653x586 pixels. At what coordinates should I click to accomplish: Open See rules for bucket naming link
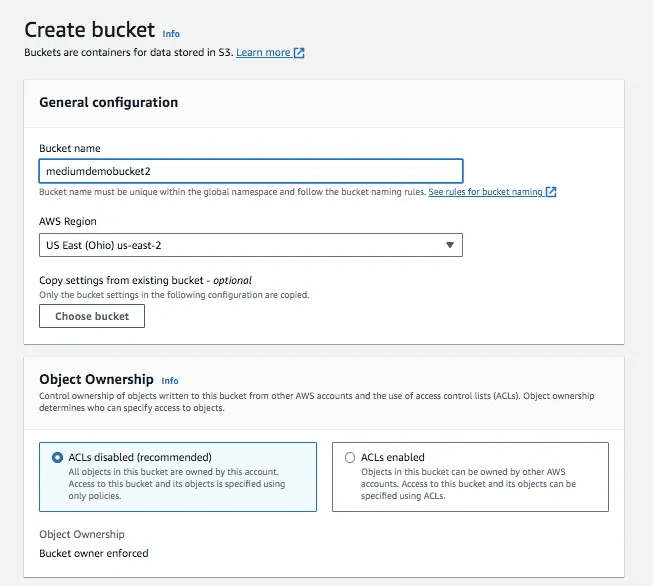click(485, 192)
